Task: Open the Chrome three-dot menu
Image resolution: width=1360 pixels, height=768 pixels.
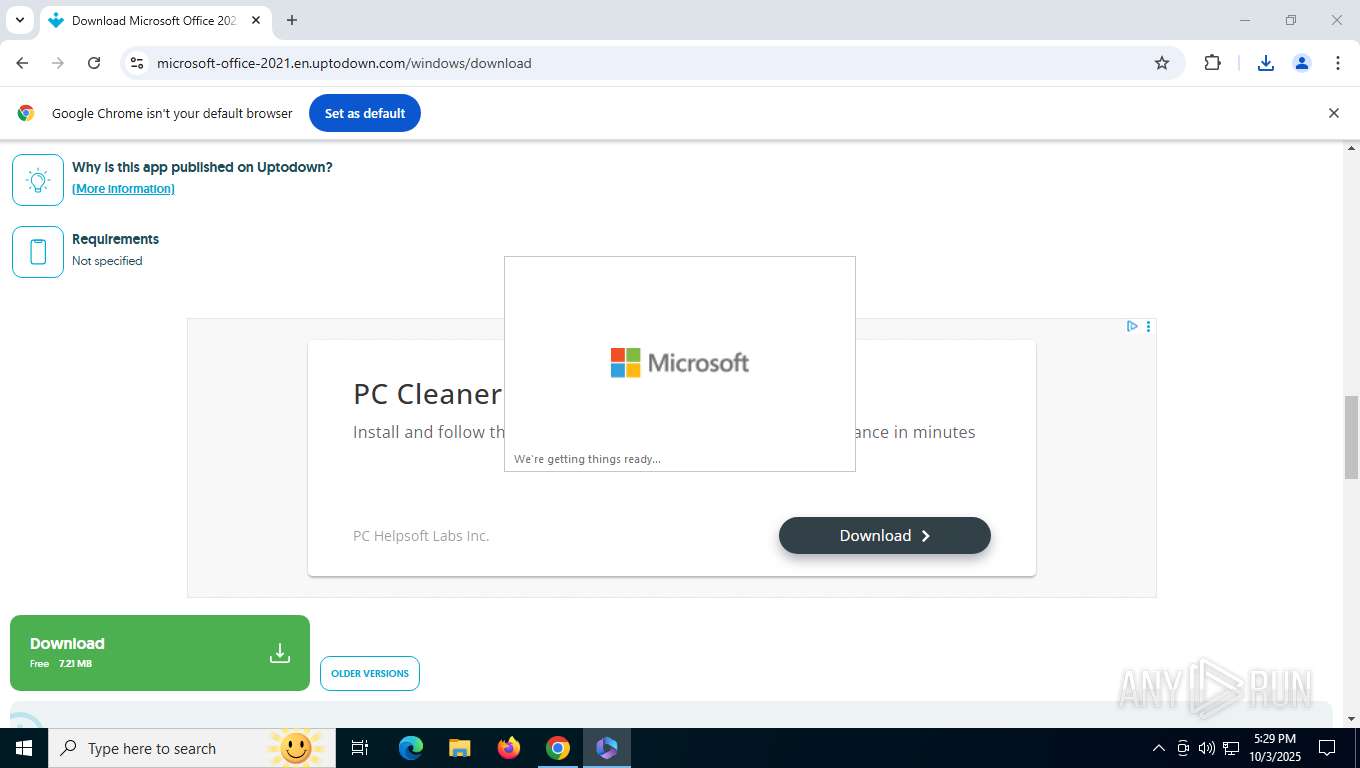Action: point(1338,63)
